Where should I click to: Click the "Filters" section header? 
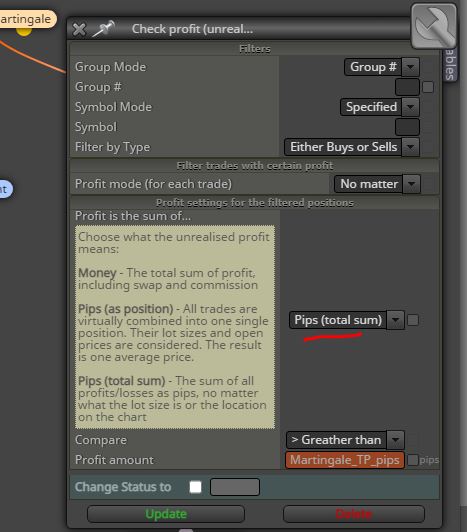[255, 49]
